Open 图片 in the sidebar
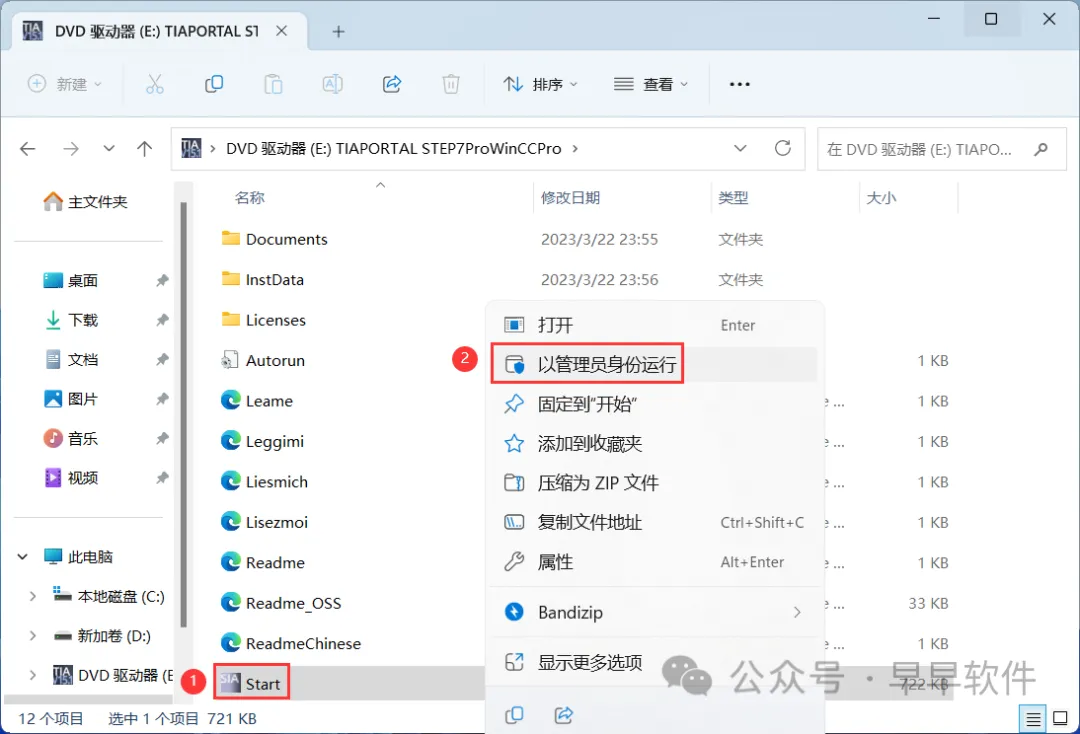Image resolution: width=1080 pixels, height=734 pixels. coord(71,399)
